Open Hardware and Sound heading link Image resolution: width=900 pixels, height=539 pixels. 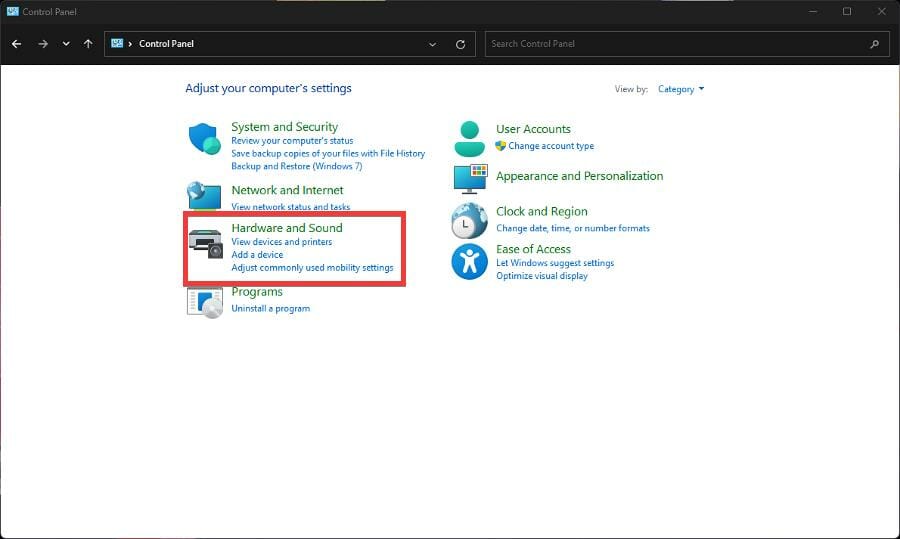(x=287, y=228)
